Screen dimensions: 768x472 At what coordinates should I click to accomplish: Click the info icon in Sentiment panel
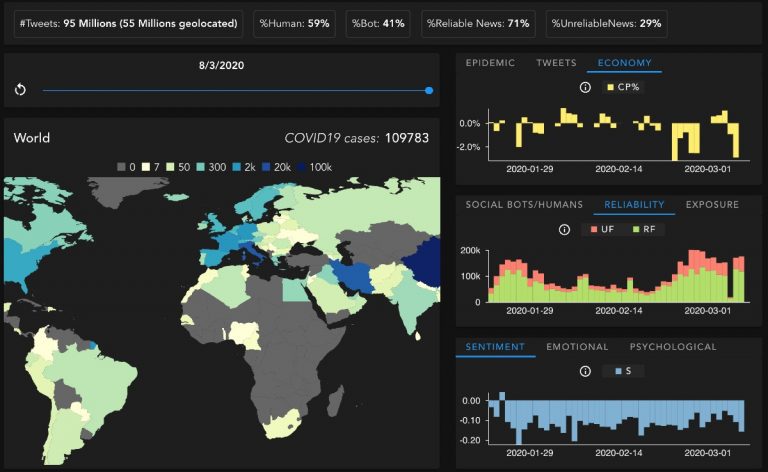pyautogui.click(x=585, y=372)
